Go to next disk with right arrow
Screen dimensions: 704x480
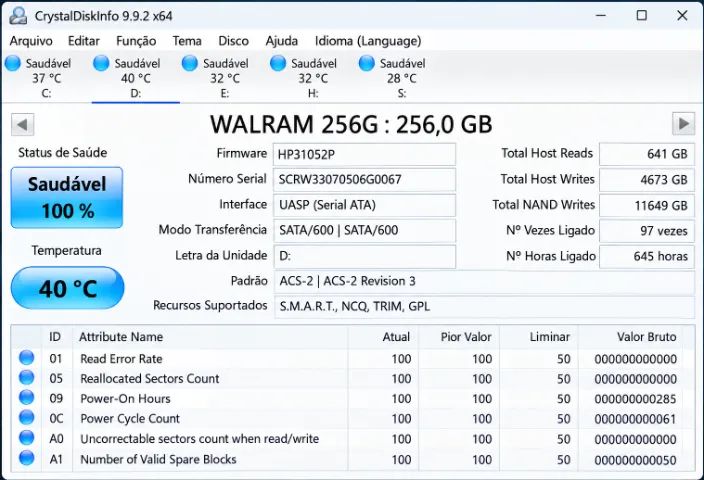coord(683,123)
